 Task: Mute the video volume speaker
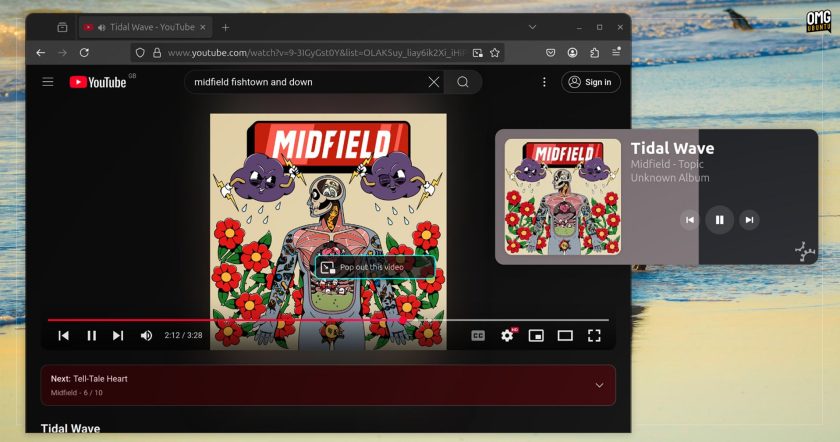point(146,335)
